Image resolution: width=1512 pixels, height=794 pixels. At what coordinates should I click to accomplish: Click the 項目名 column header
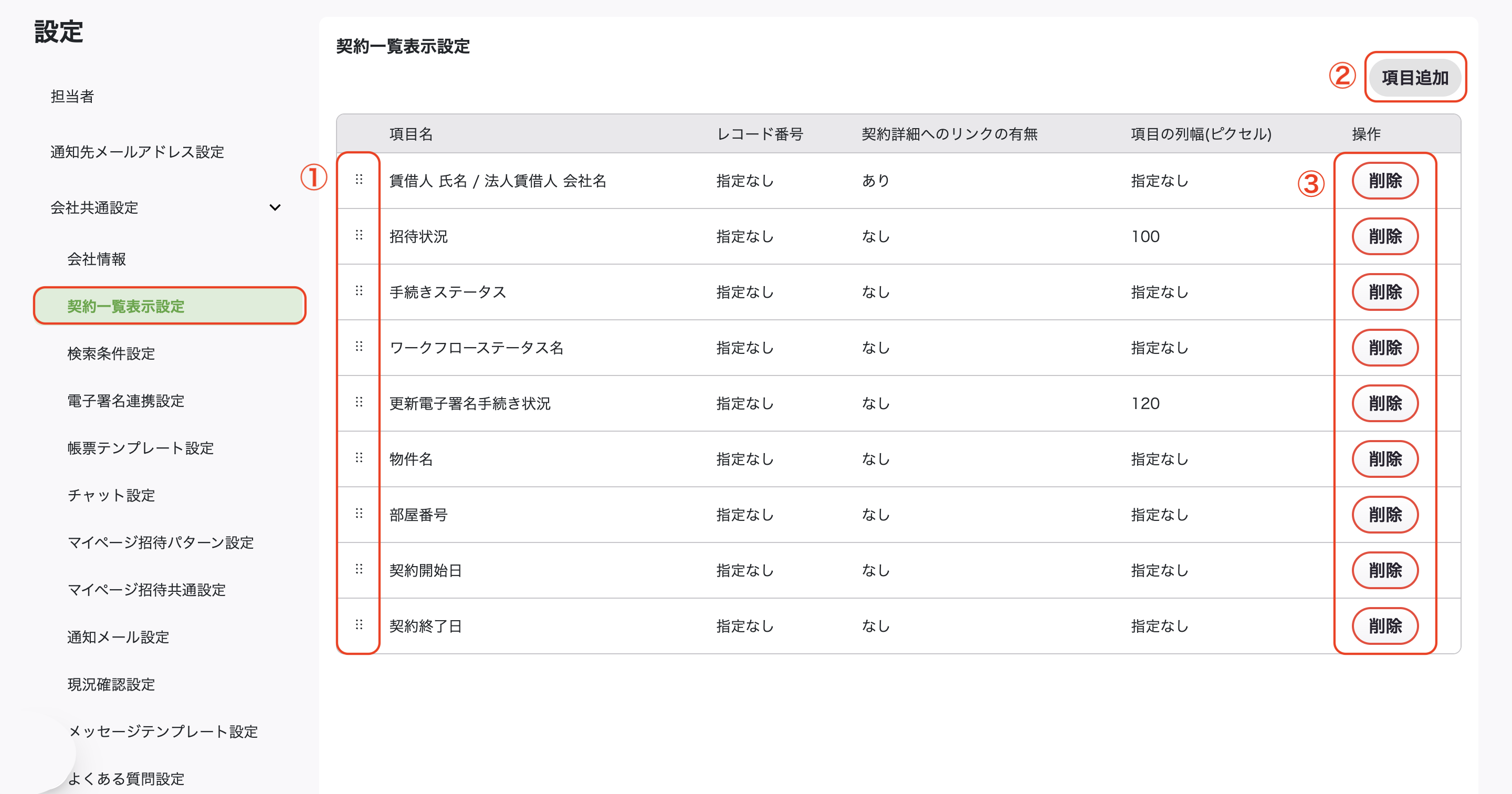point(411,134)
